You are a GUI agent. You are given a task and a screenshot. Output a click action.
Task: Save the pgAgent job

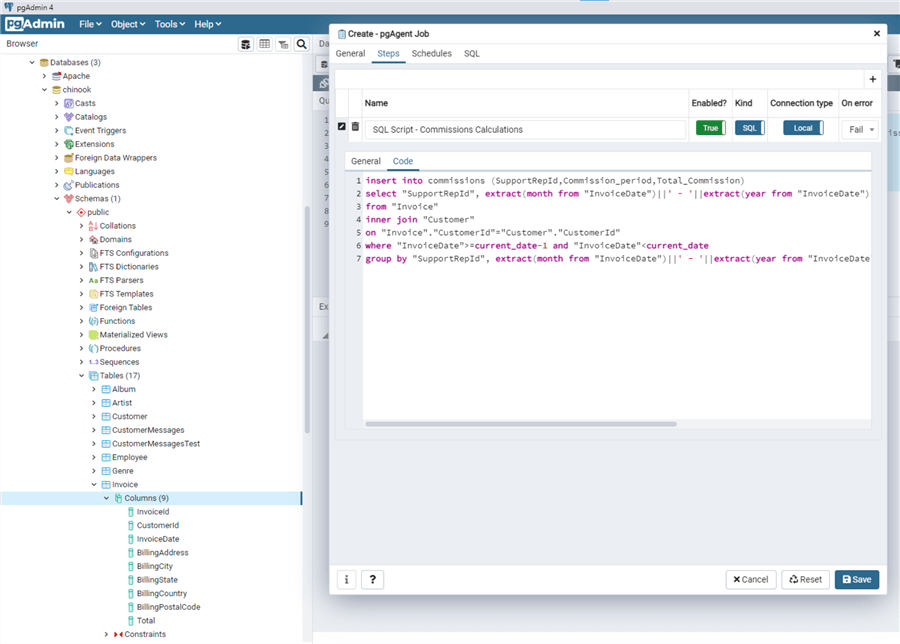[x=857, y=579]
